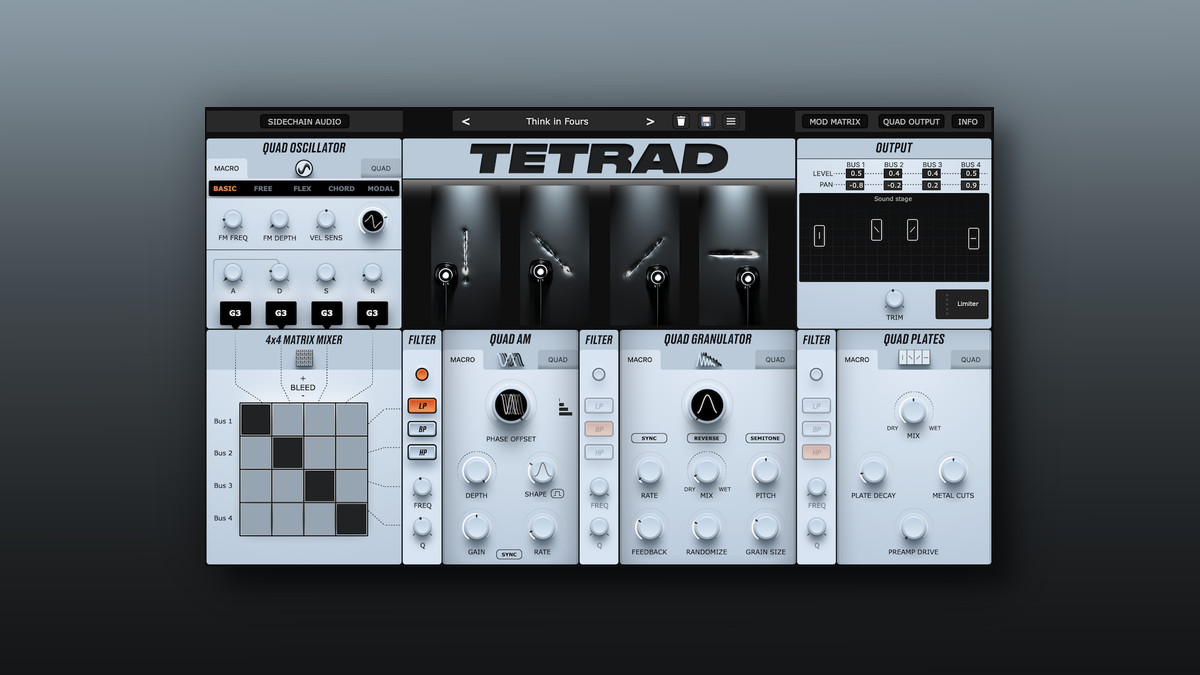Select Bus 1 marker in Sound stage
The width and height of the screenshot is (1200, 675).
(x=819, y=235)
